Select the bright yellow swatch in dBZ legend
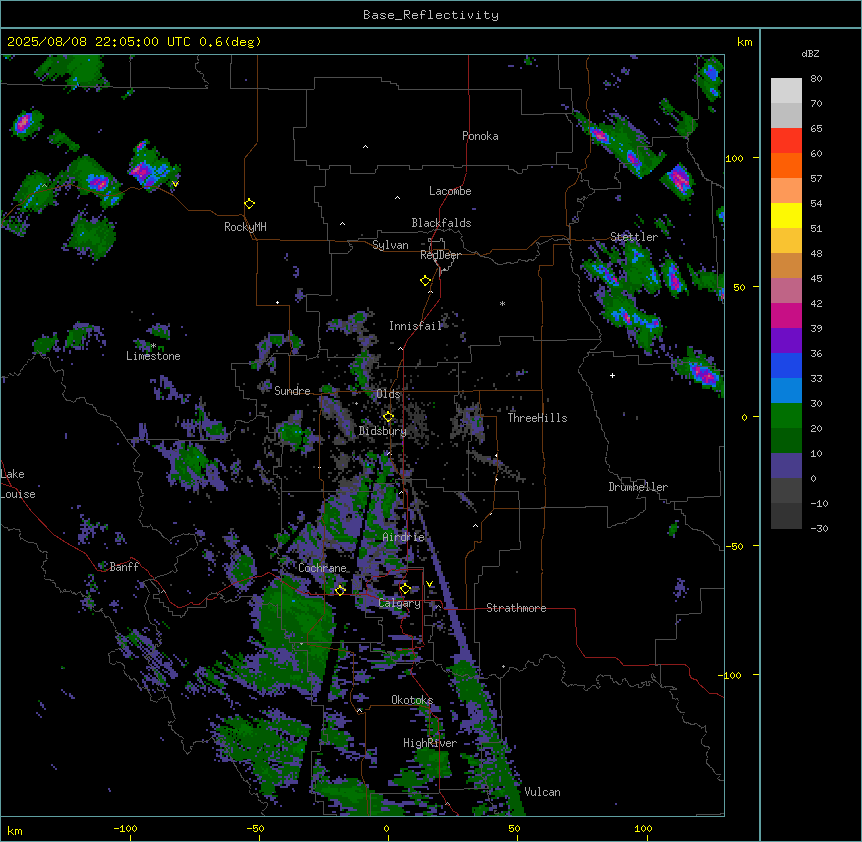Viewport: 862px width, 842px height. (786, 215)
